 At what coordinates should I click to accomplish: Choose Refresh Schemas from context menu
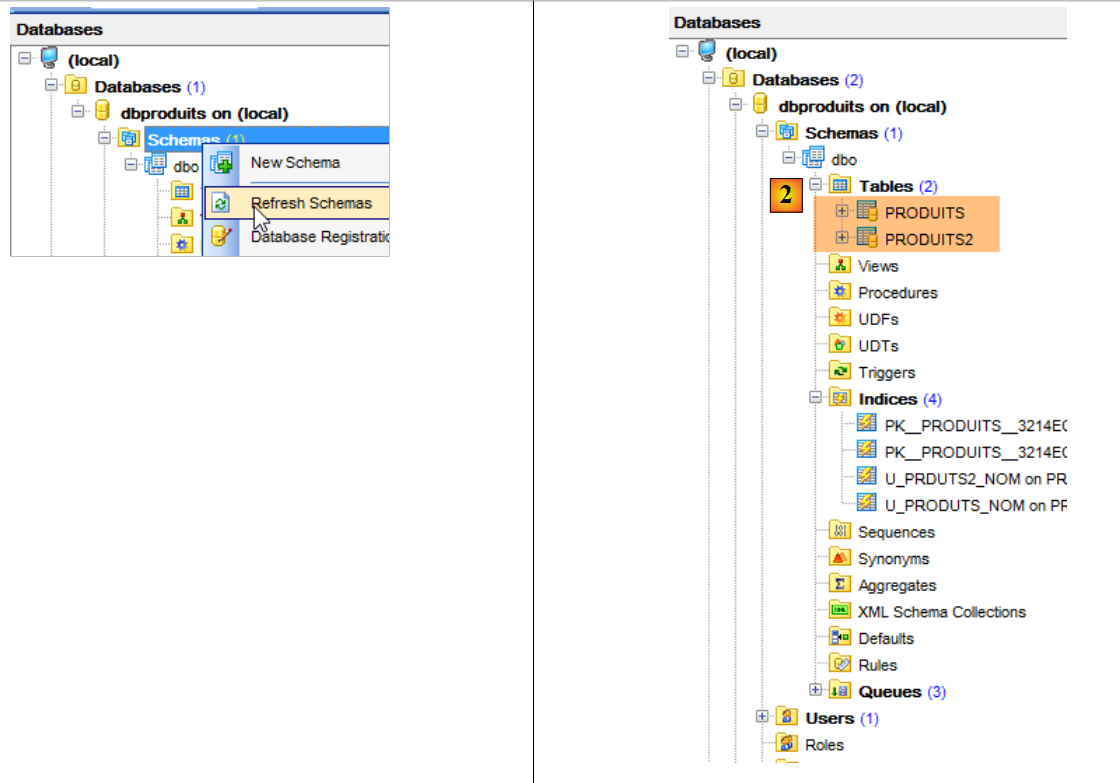[x=310, y=203]
